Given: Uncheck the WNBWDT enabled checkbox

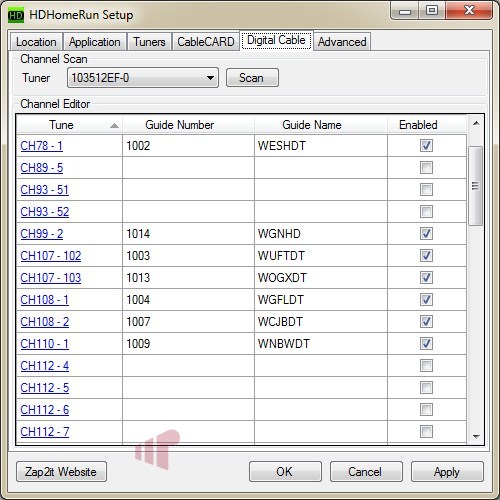Looking at the screenshot, I should point(426,344).
